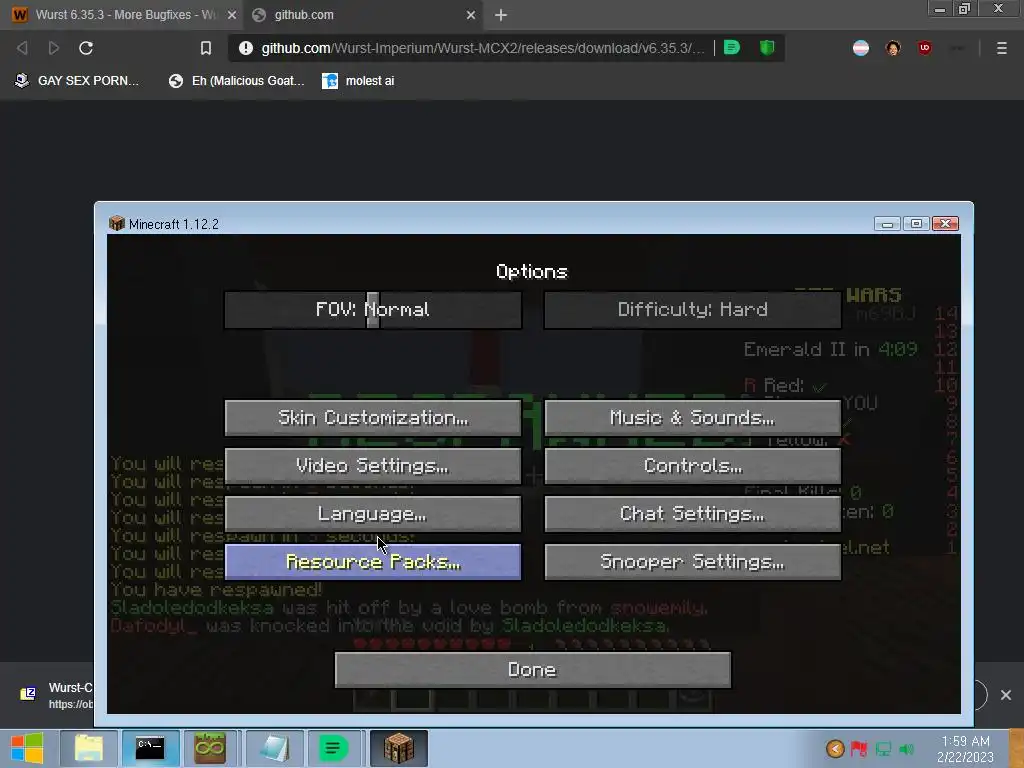Screen dimensions: 1024x768
Task: Open Video Settings menu
Action: click(373, 466)
